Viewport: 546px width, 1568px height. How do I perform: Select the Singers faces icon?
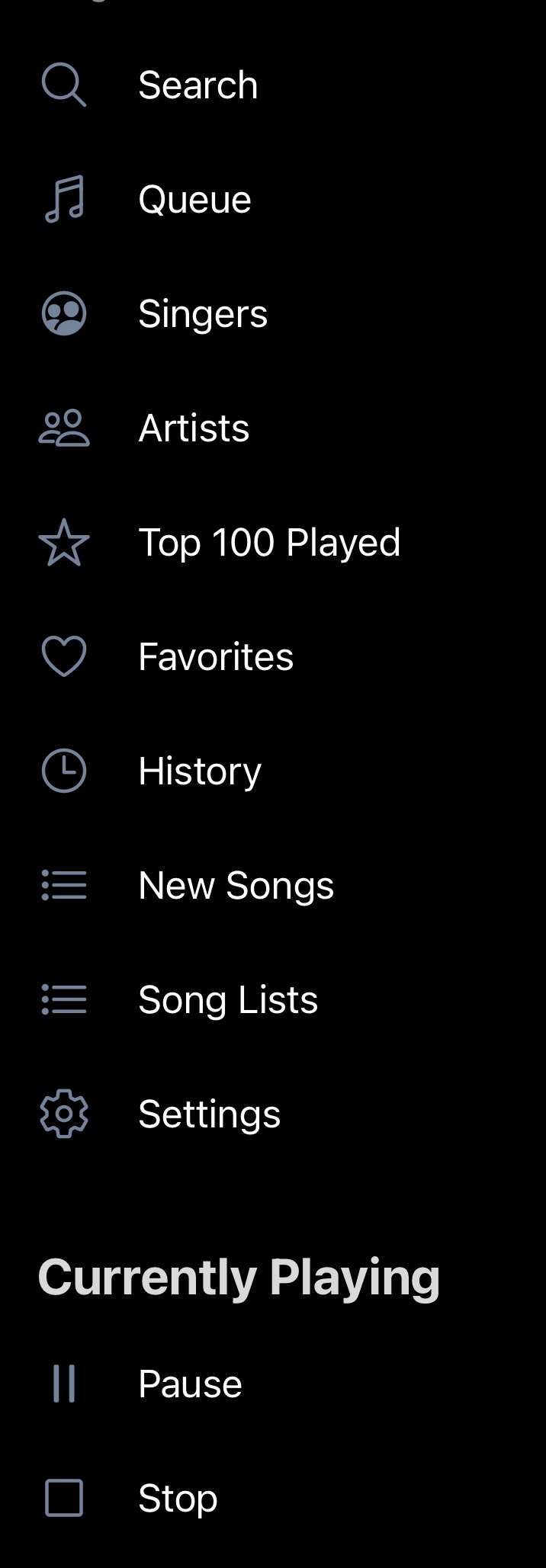(x=64, y=313)
